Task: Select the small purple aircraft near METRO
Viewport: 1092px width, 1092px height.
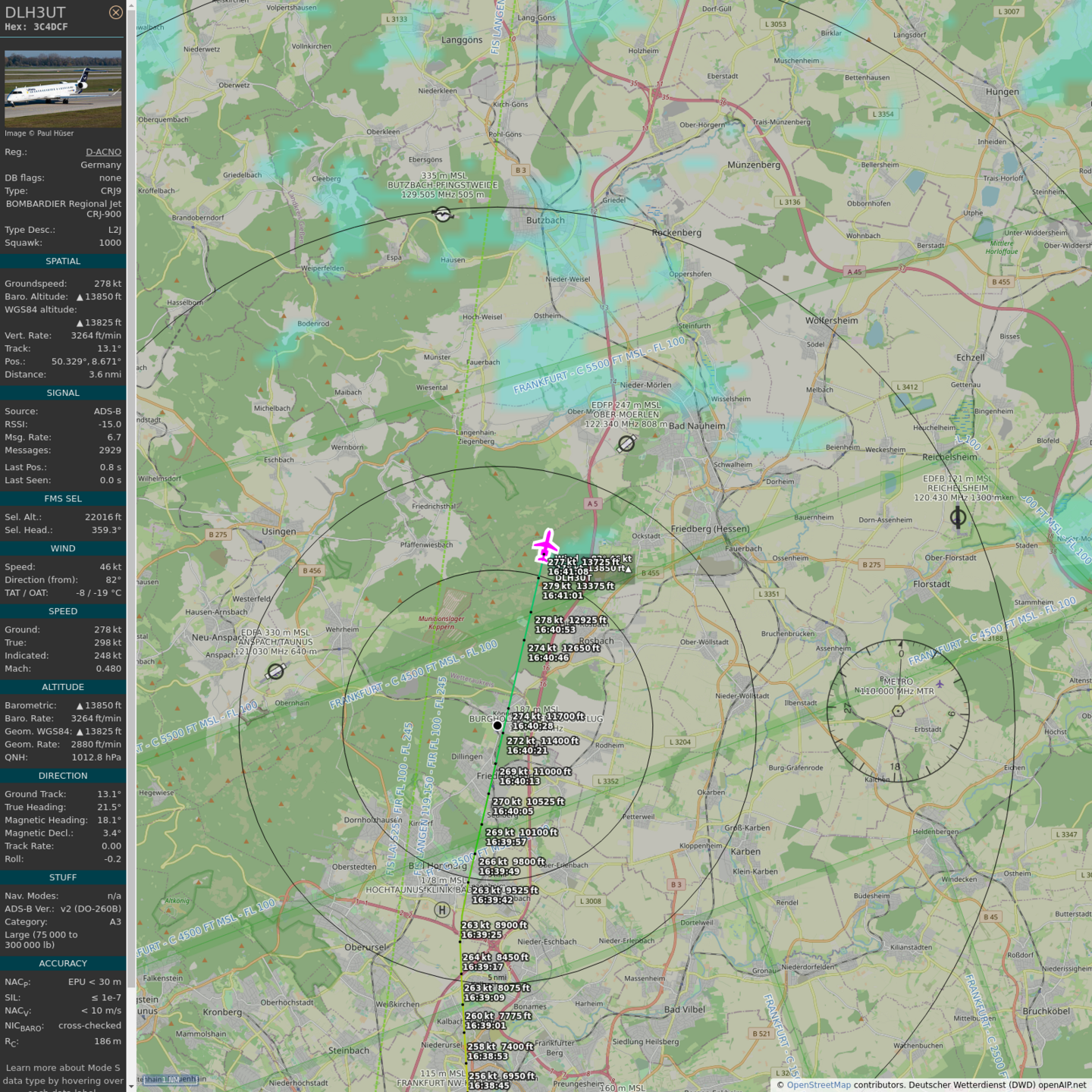Action: pos(940,684)
